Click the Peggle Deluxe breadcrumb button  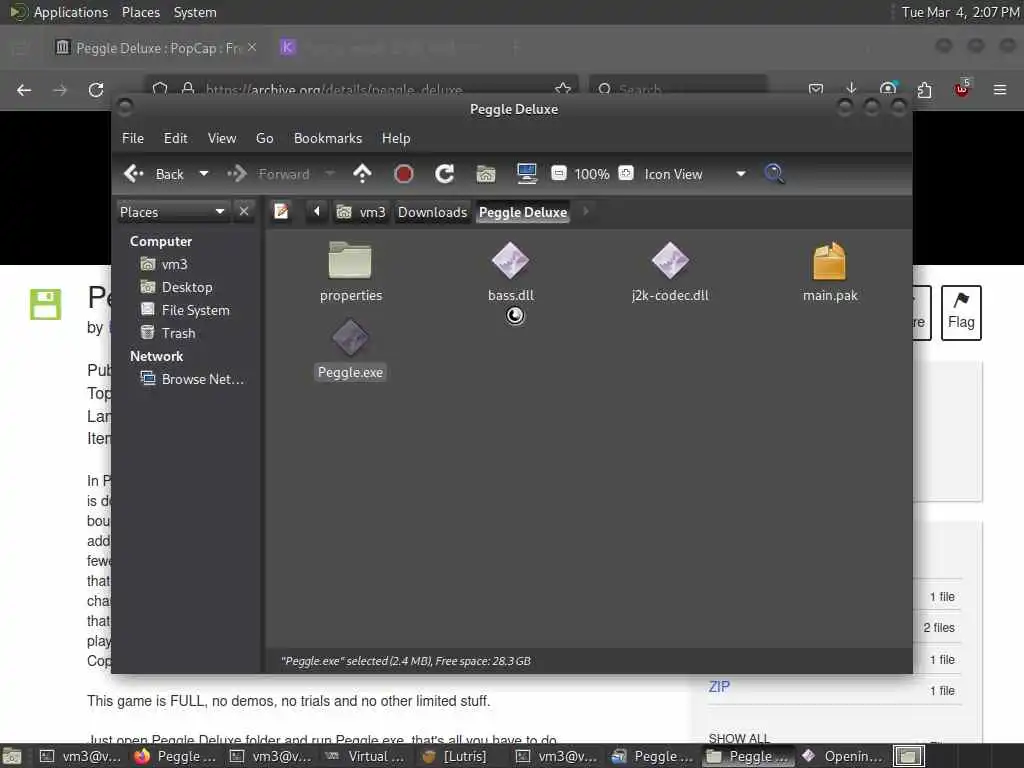(522, 212)
